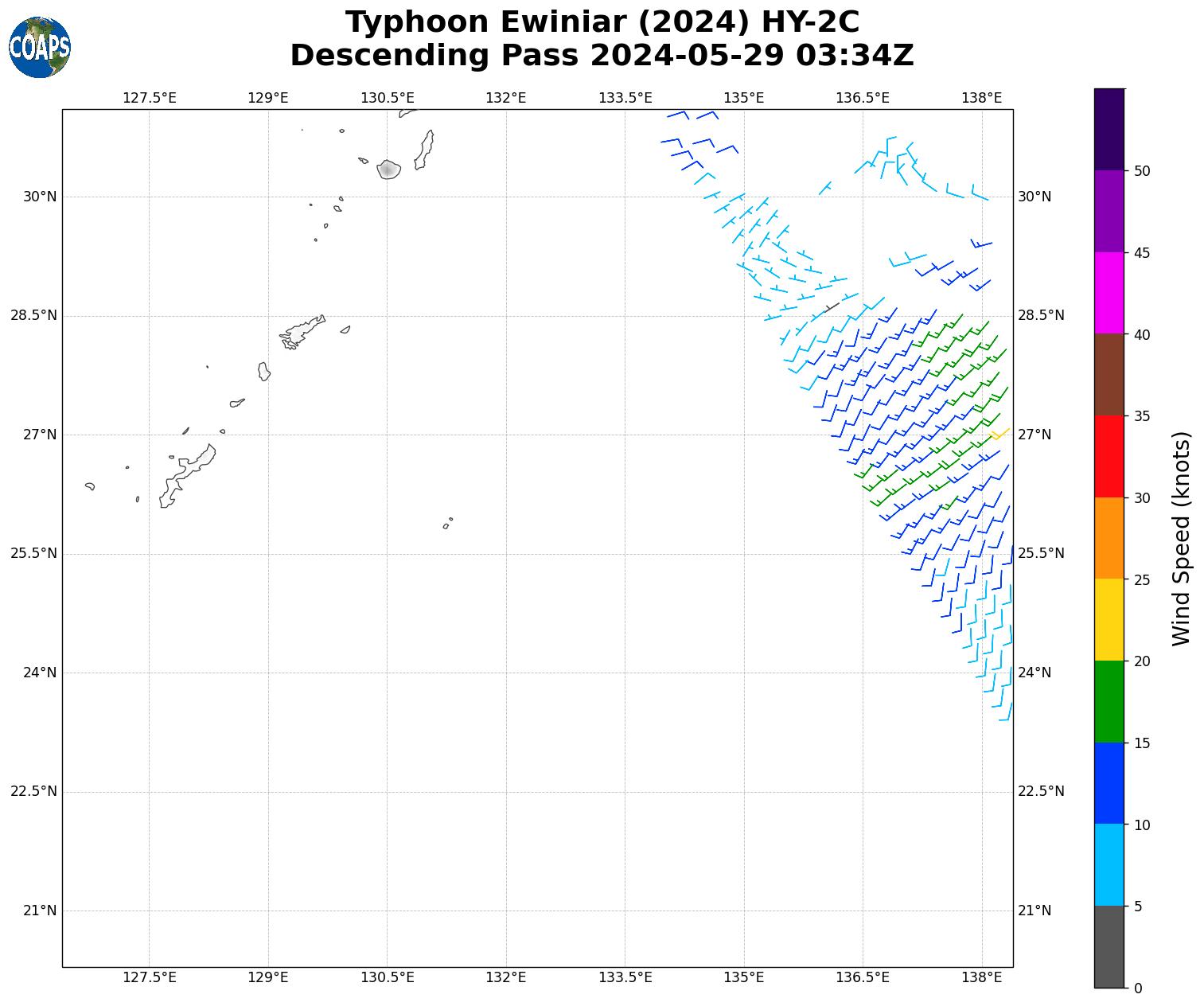Click the 50 tick label on colorbar
Viewport: 1204px width, 1006px height.
(1142, 171)
